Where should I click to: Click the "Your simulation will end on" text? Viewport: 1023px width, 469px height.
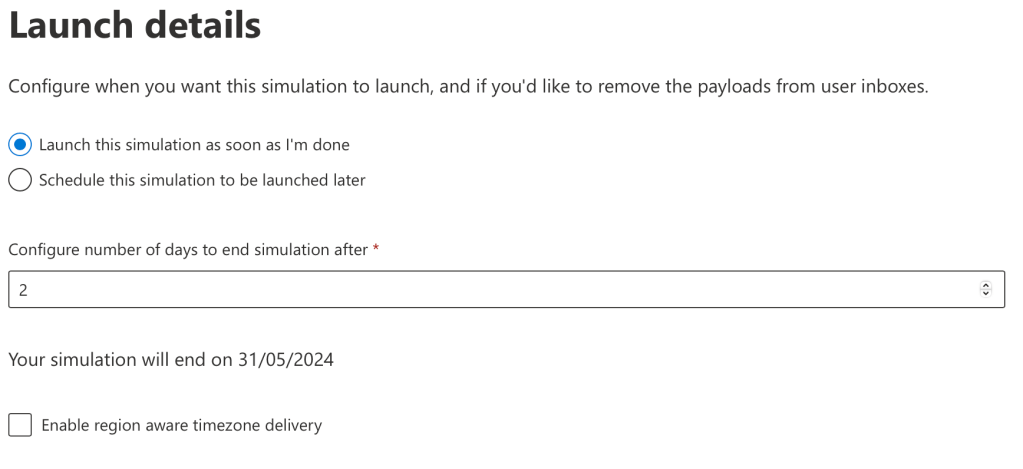(121, 360)
